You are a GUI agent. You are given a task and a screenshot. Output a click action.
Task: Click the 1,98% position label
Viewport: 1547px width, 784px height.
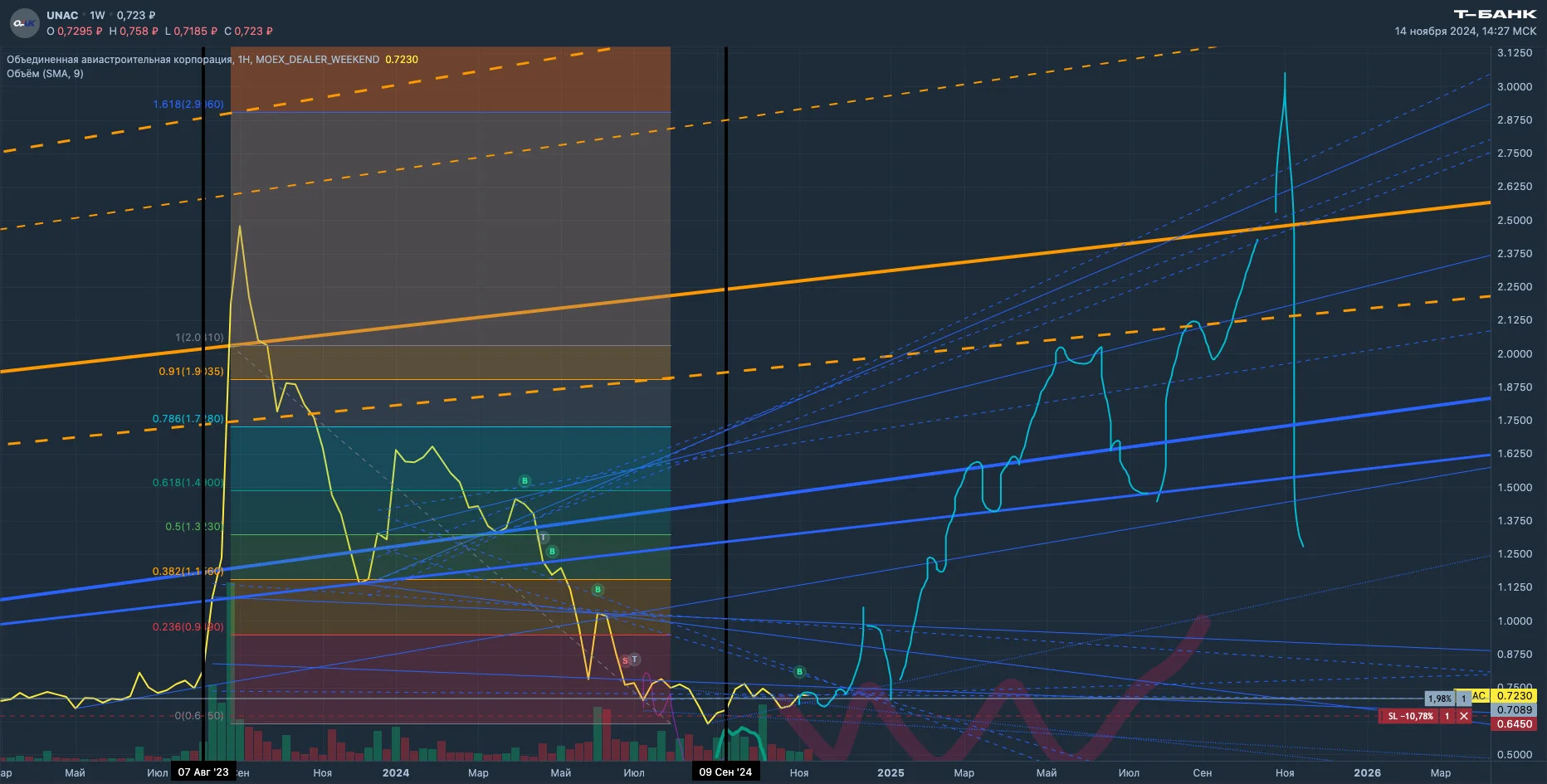click(1440, 699)
